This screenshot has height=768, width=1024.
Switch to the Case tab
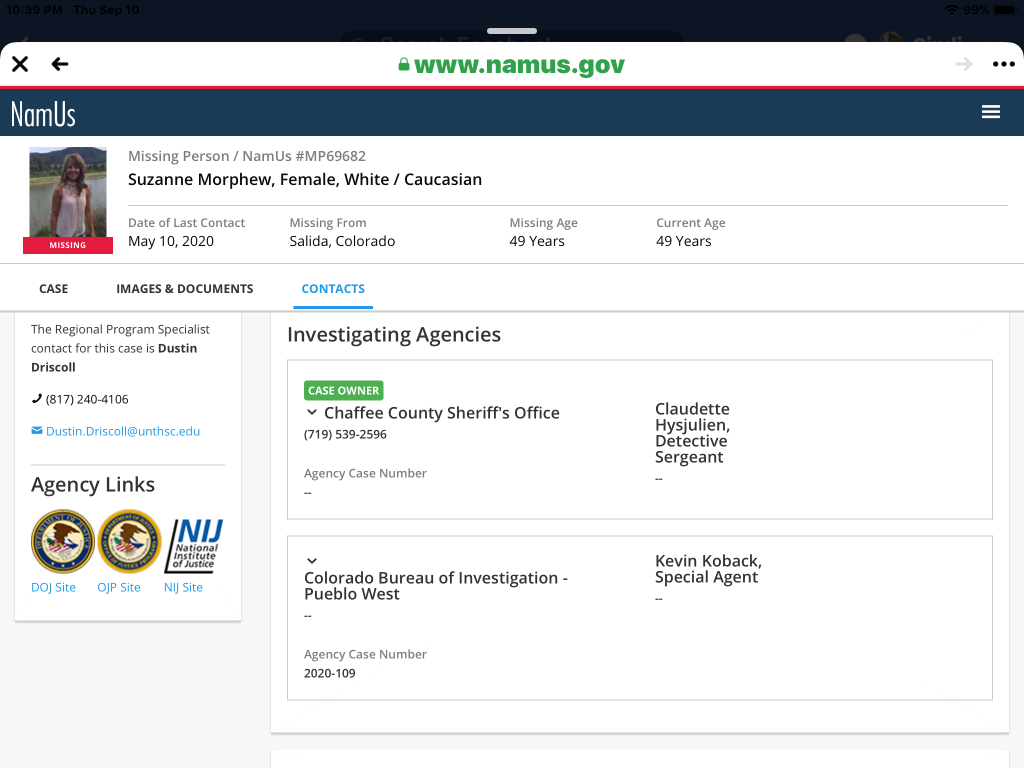[x=53, y=288]
